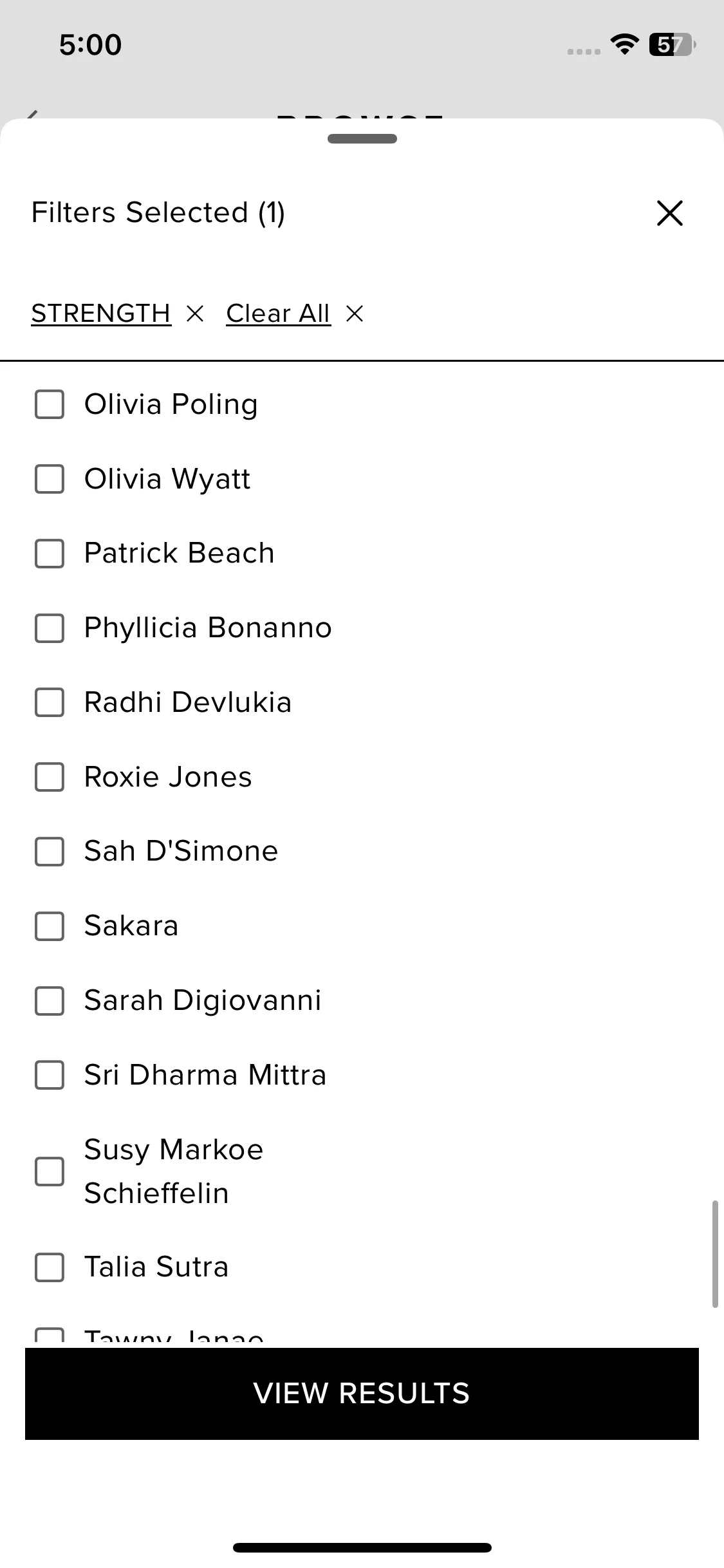This screenshot has width=724, height=1568.
Task: Grab the sheet drag handle at top
Action: coord(362,138)
